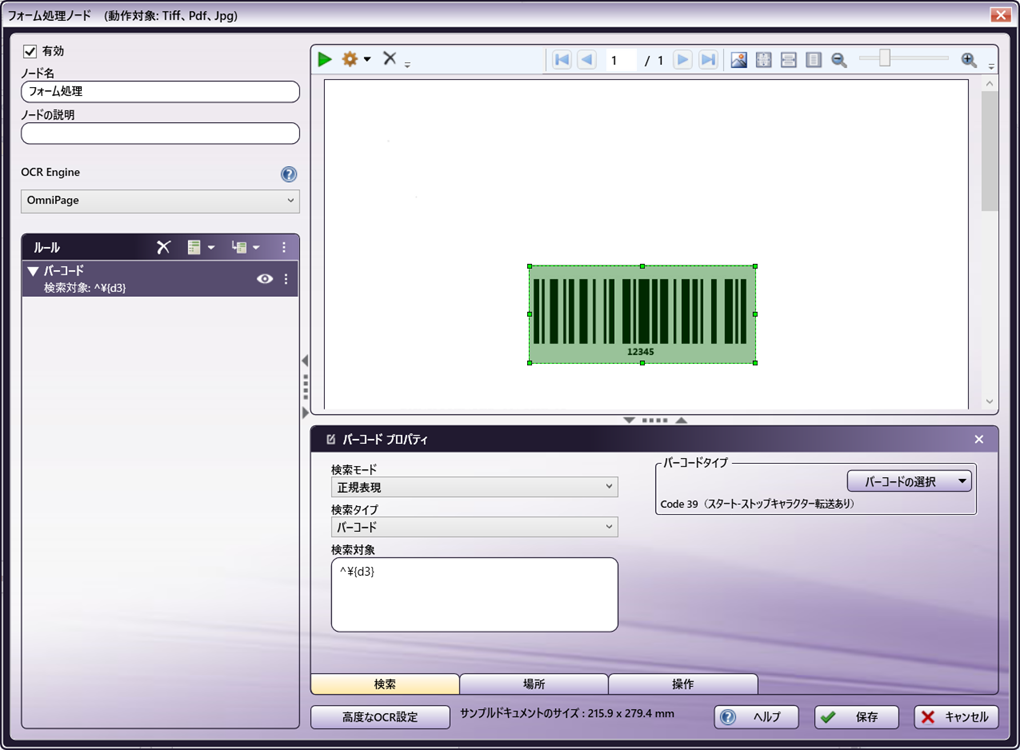Viewport: 1020px width, 750px height.
Task: Open OCR Engine help question mark icon
Action: pos(289,174)
